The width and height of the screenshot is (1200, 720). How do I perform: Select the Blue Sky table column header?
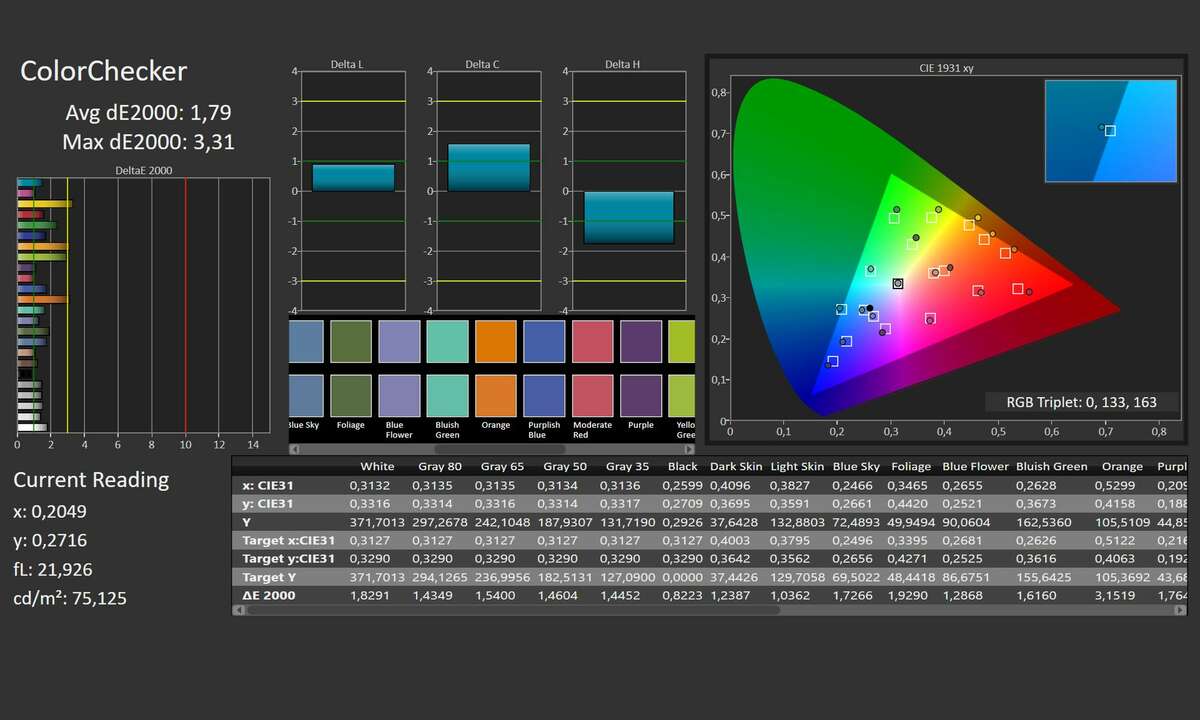[857, 466]
